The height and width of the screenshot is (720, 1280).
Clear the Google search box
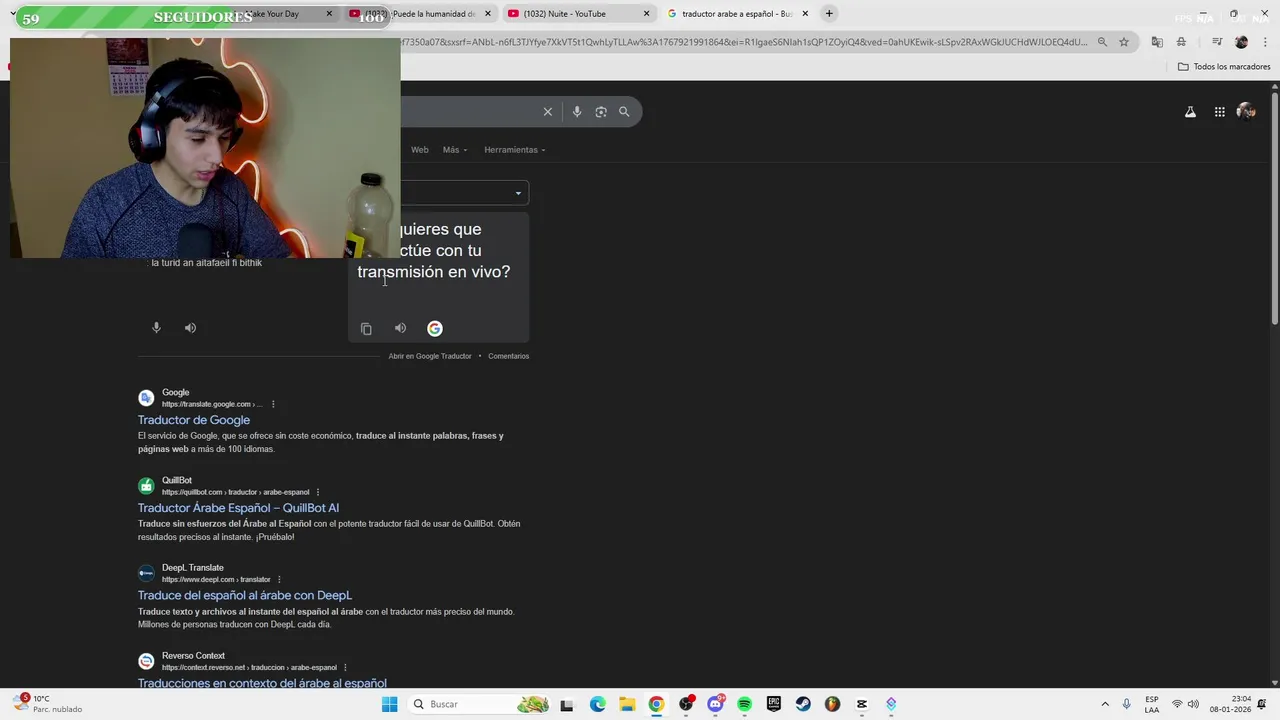(548, 112)
